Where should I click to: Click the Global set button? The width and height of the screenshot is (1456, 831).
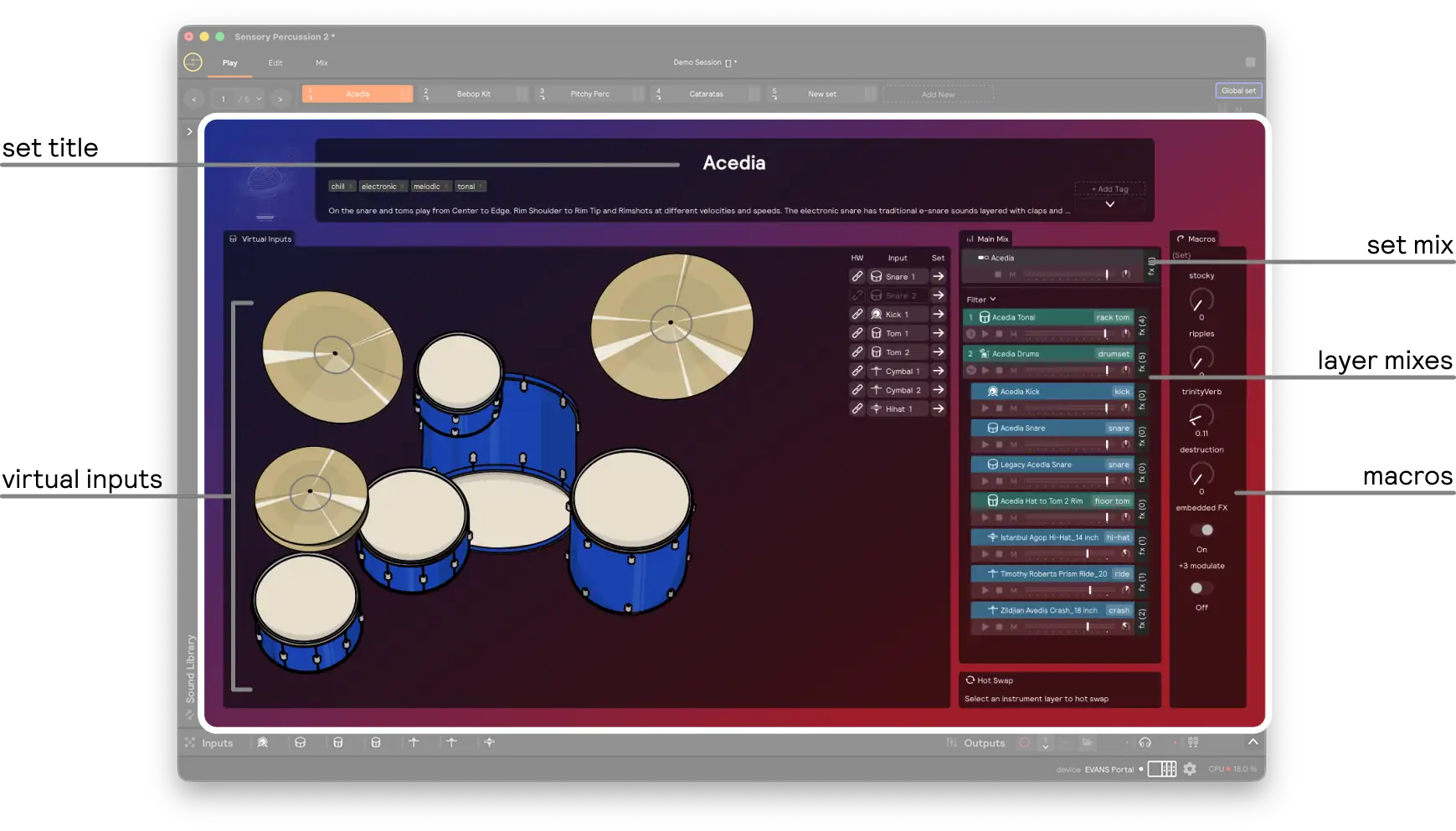coord(1238,90)
